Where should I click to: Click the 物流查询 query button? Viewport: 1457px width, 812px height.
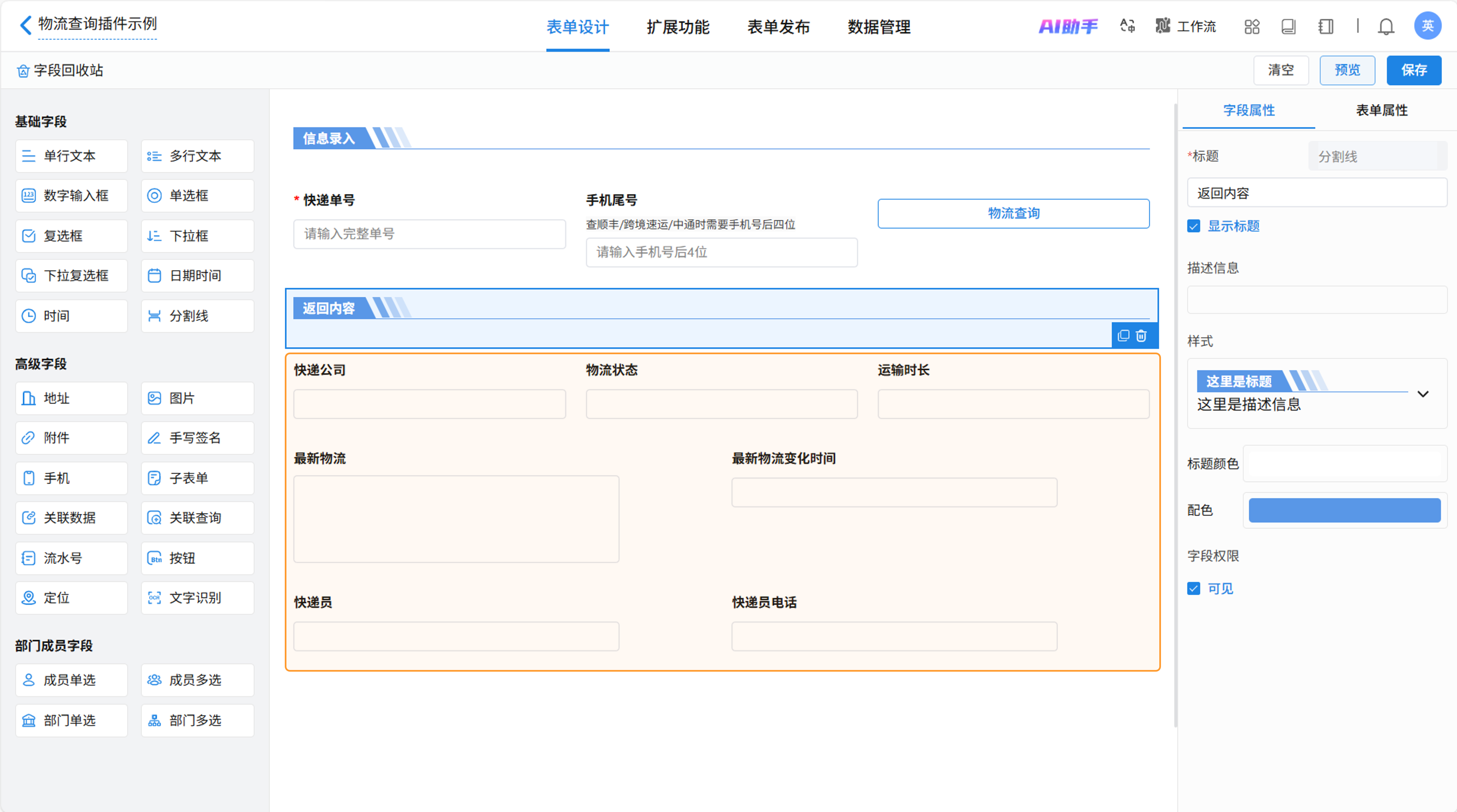pyautogui.click(x=1013, y=214)
